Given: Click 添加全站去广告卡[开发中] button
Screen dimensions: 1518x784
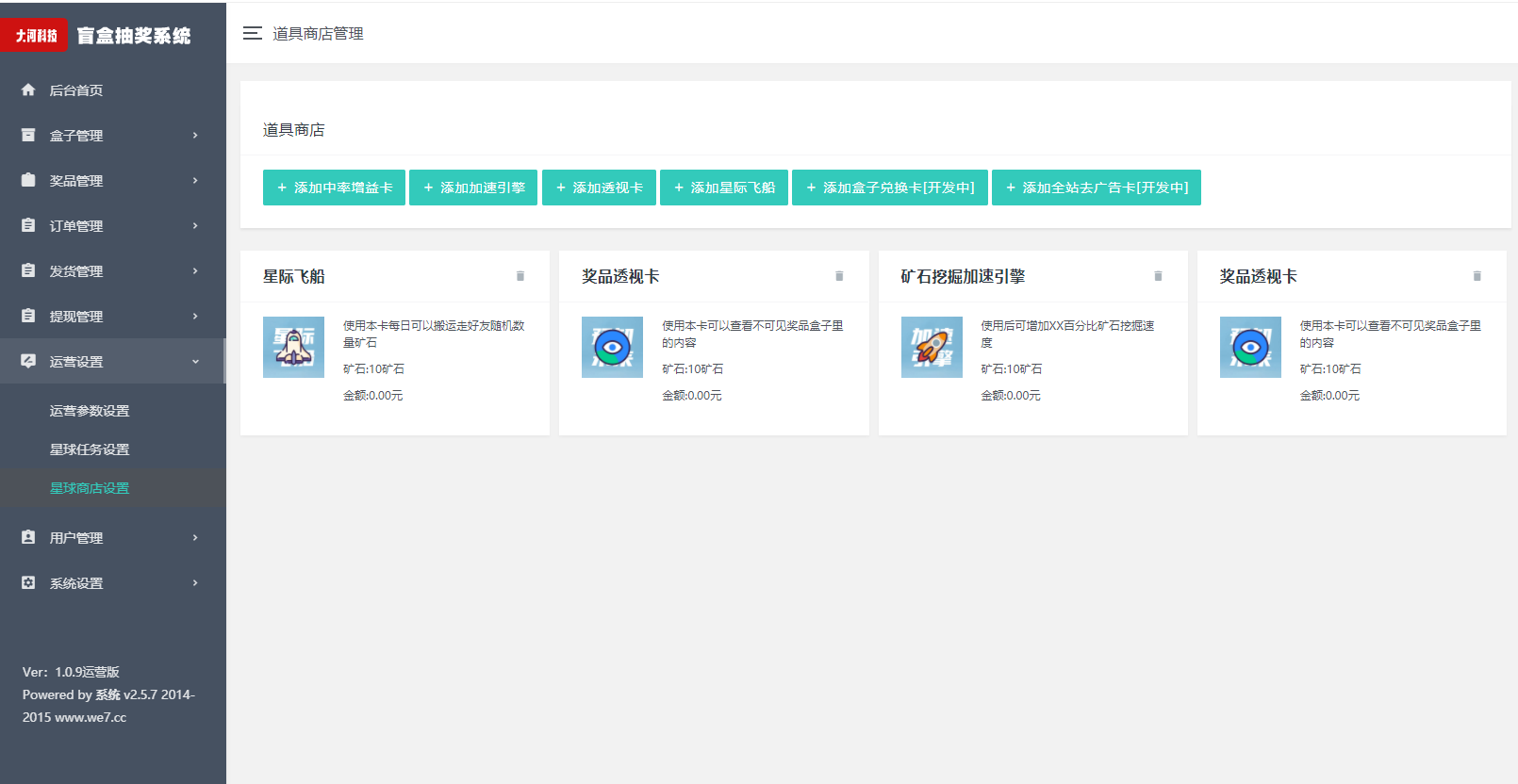Looking at the screenshot, I should (x=1096, y=188).
